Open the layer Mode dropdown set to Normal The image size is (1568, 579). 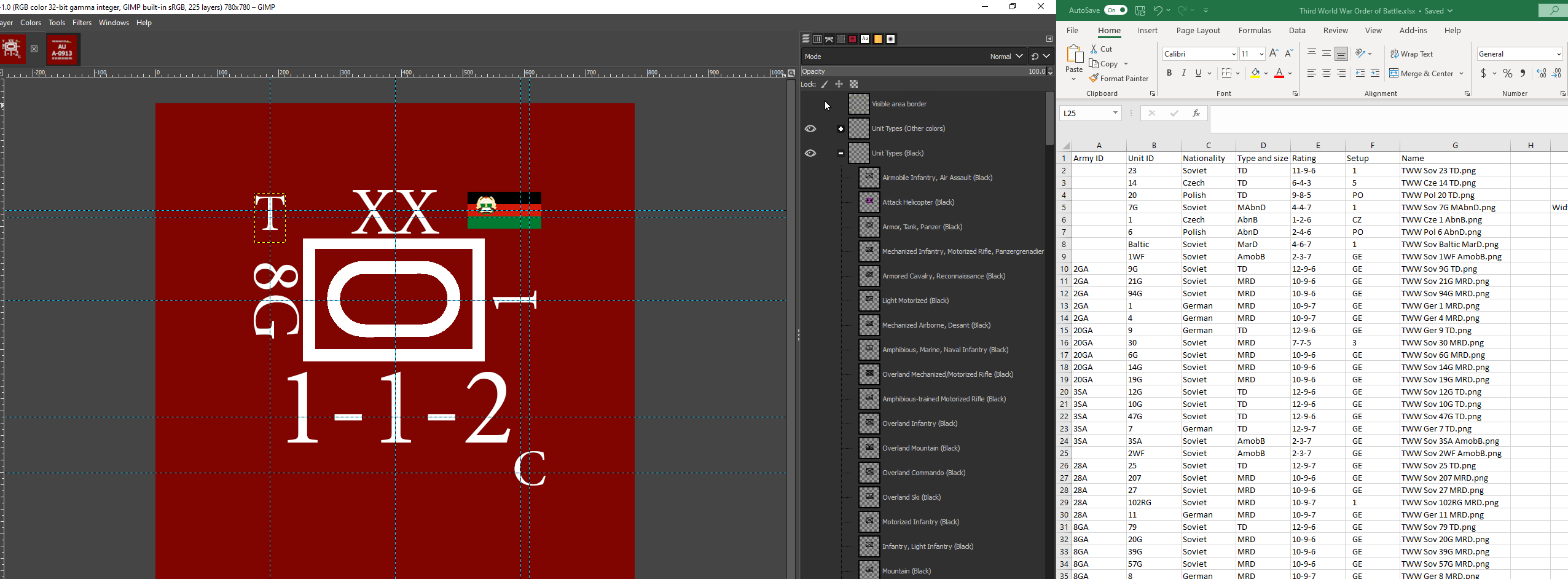(x=1005, y=57)
